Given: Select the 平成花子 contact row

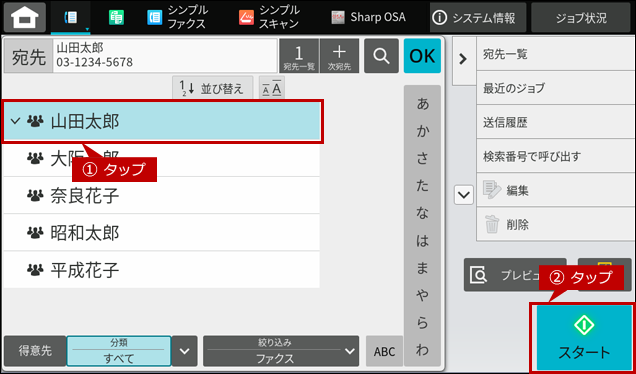Looking at the screenshot, I should (162, 270).
